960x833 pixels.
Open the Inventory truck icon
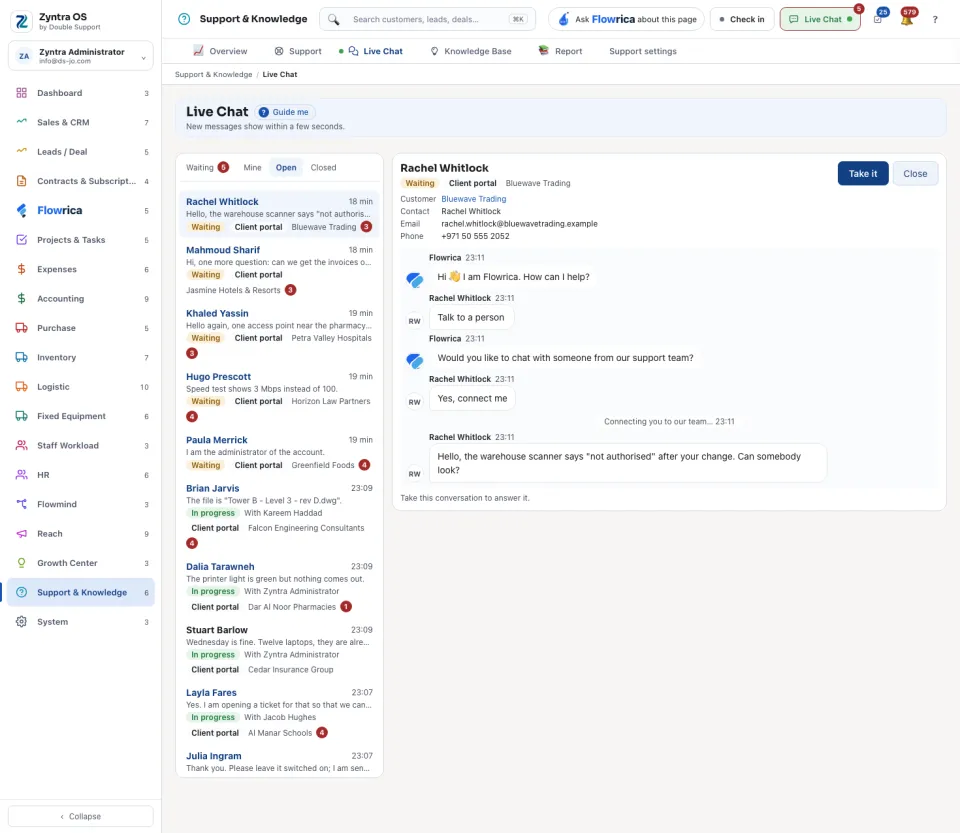(x=21, y=357)
